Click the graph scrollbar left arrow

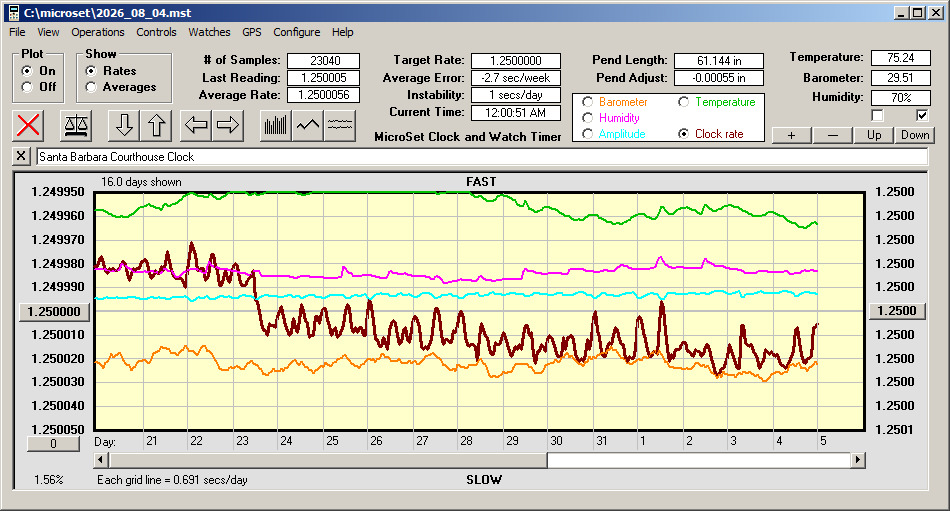point(101,460)
